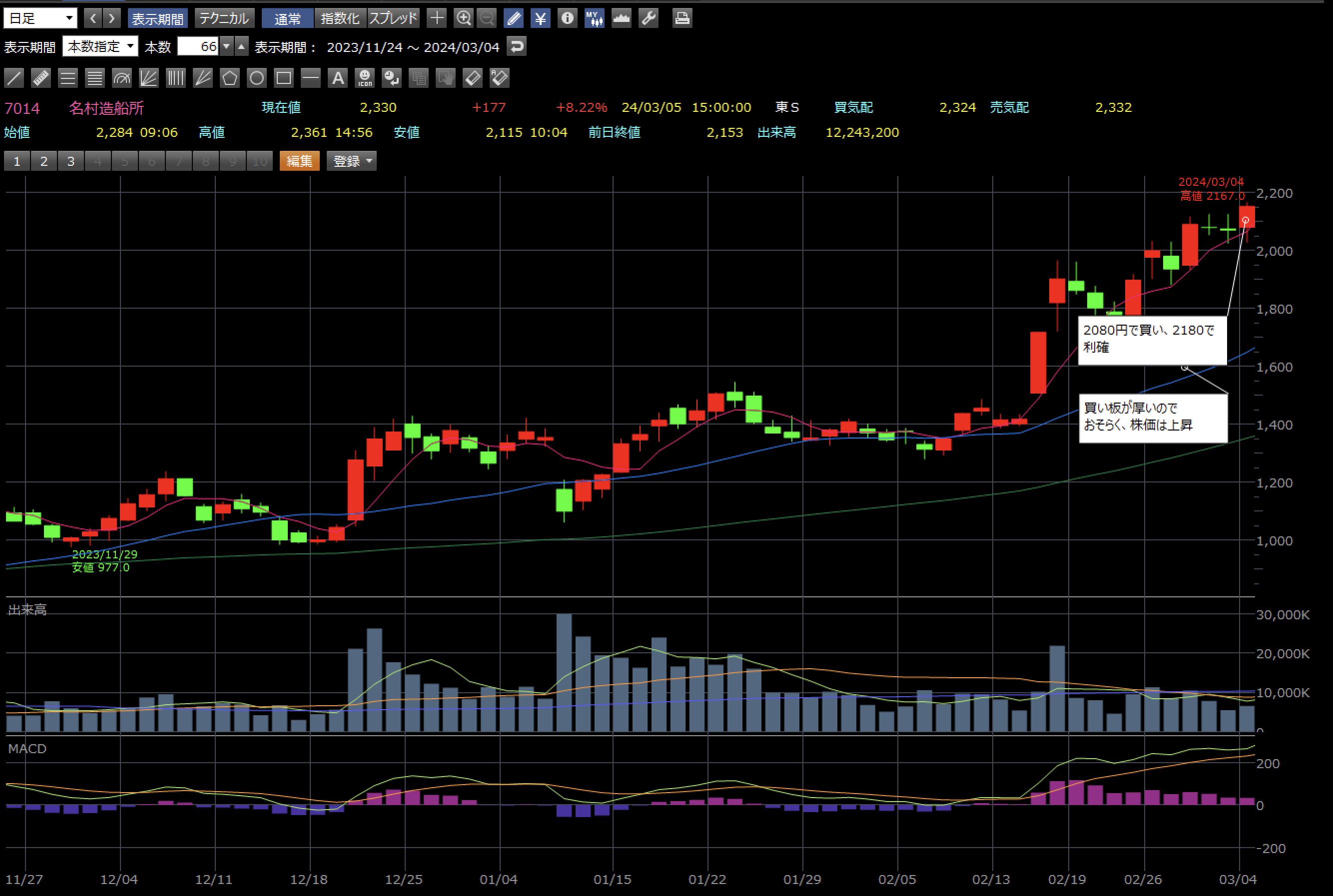Select chart preset tab 2
Screen dimensions: 1333x896
coord(44,161)
